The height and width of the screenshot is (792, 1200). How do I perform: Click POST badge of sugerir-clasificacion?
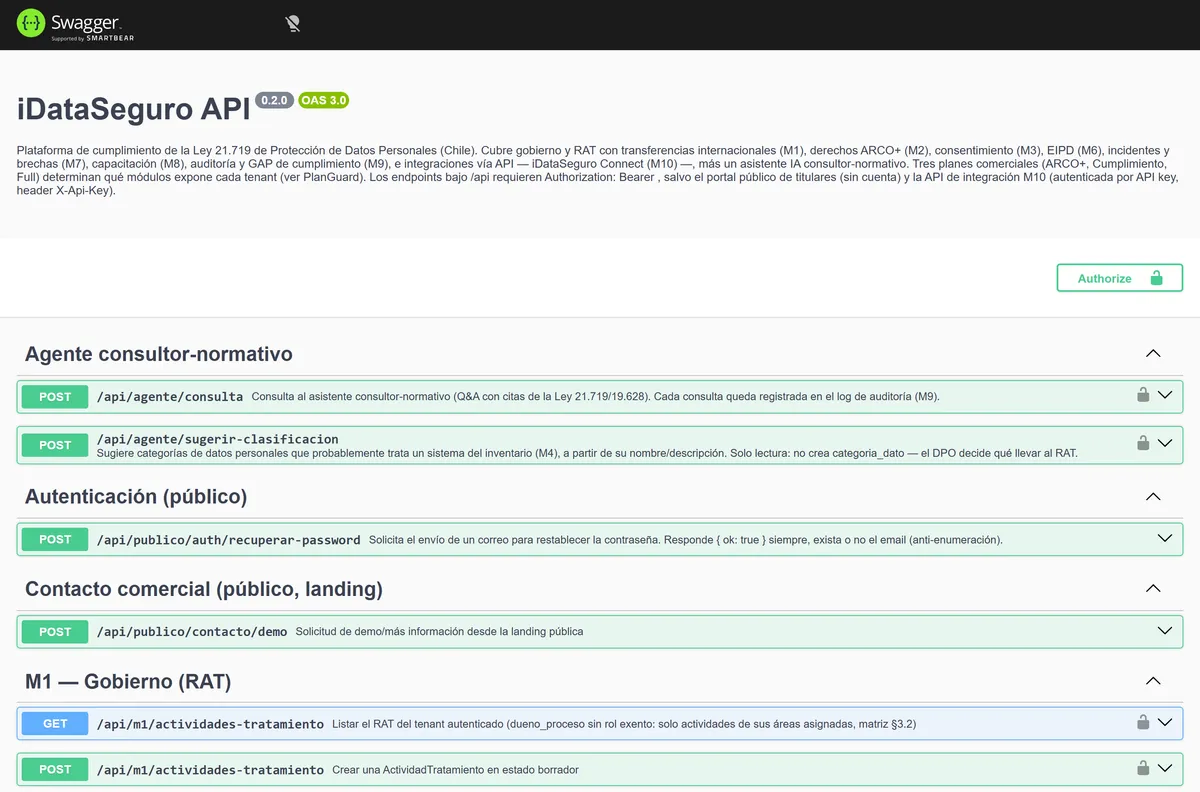click(55, 445)
